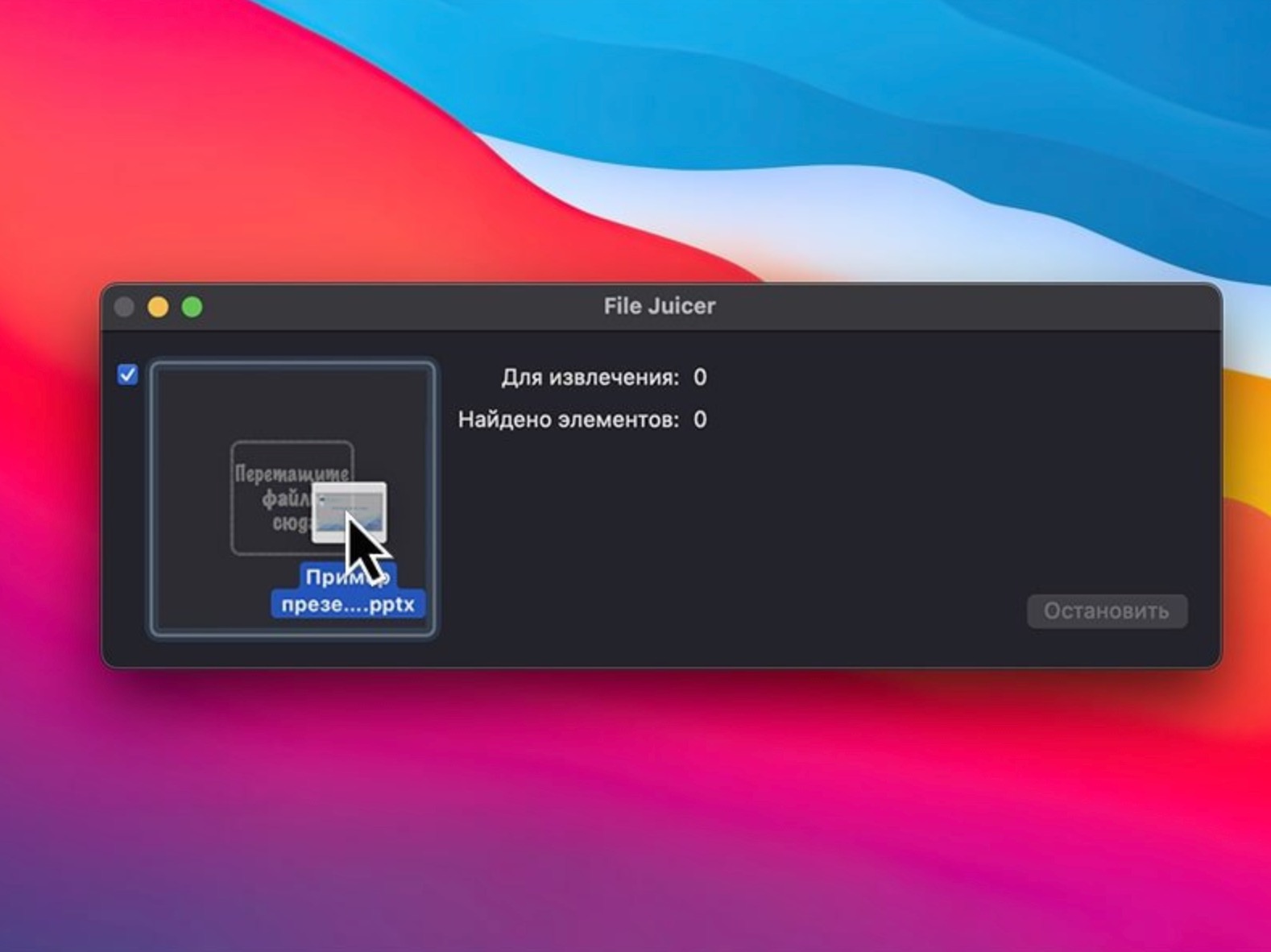Click empty title bar right of File Juicer
This screenshot has height=952, width=1271.
(967, 306)
